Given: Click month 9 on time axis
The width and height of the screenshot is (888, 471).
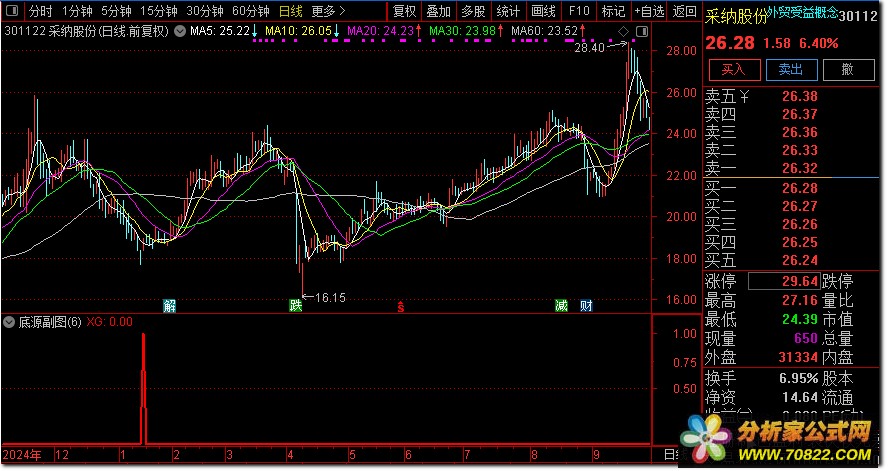Looking at the screenshot, I should [x=596, y=455].
